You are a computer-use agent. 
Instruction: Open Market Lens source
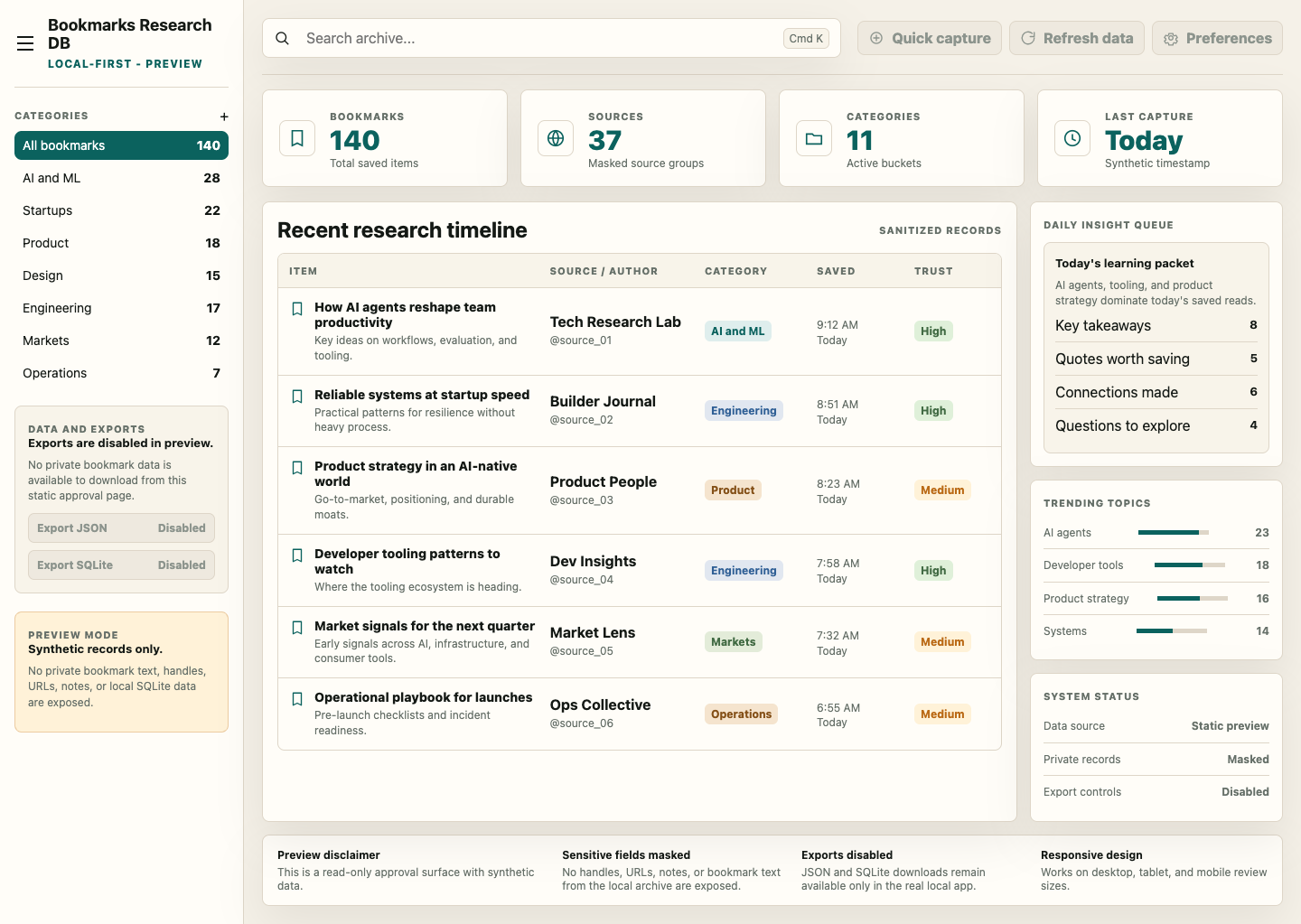pos(593,633)
